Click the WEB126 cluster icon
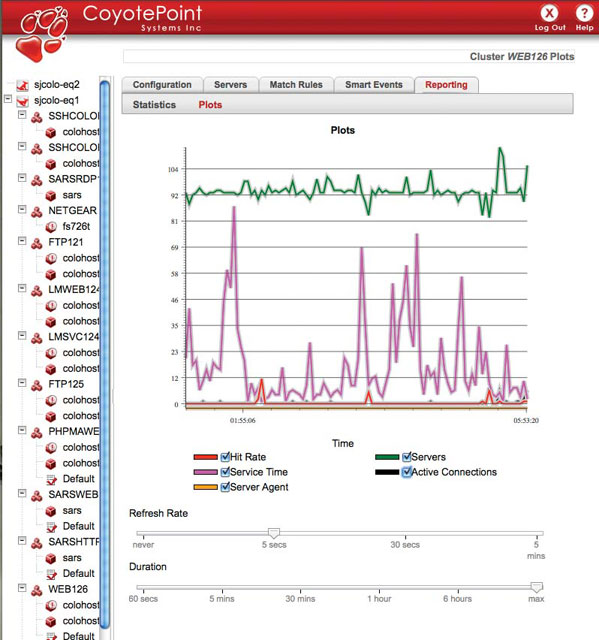Image resolution: width=599 pixels, height=640 pixels. pos(37,590)
